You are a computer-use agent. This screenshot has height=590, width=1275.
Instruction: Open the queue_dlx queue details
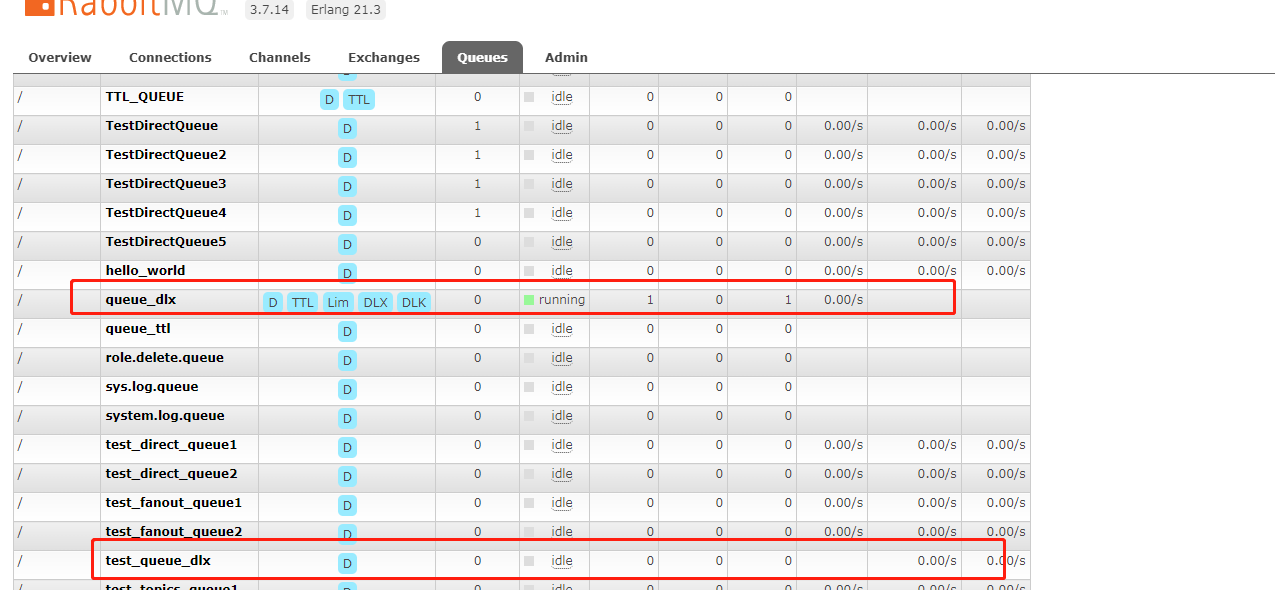141,300
